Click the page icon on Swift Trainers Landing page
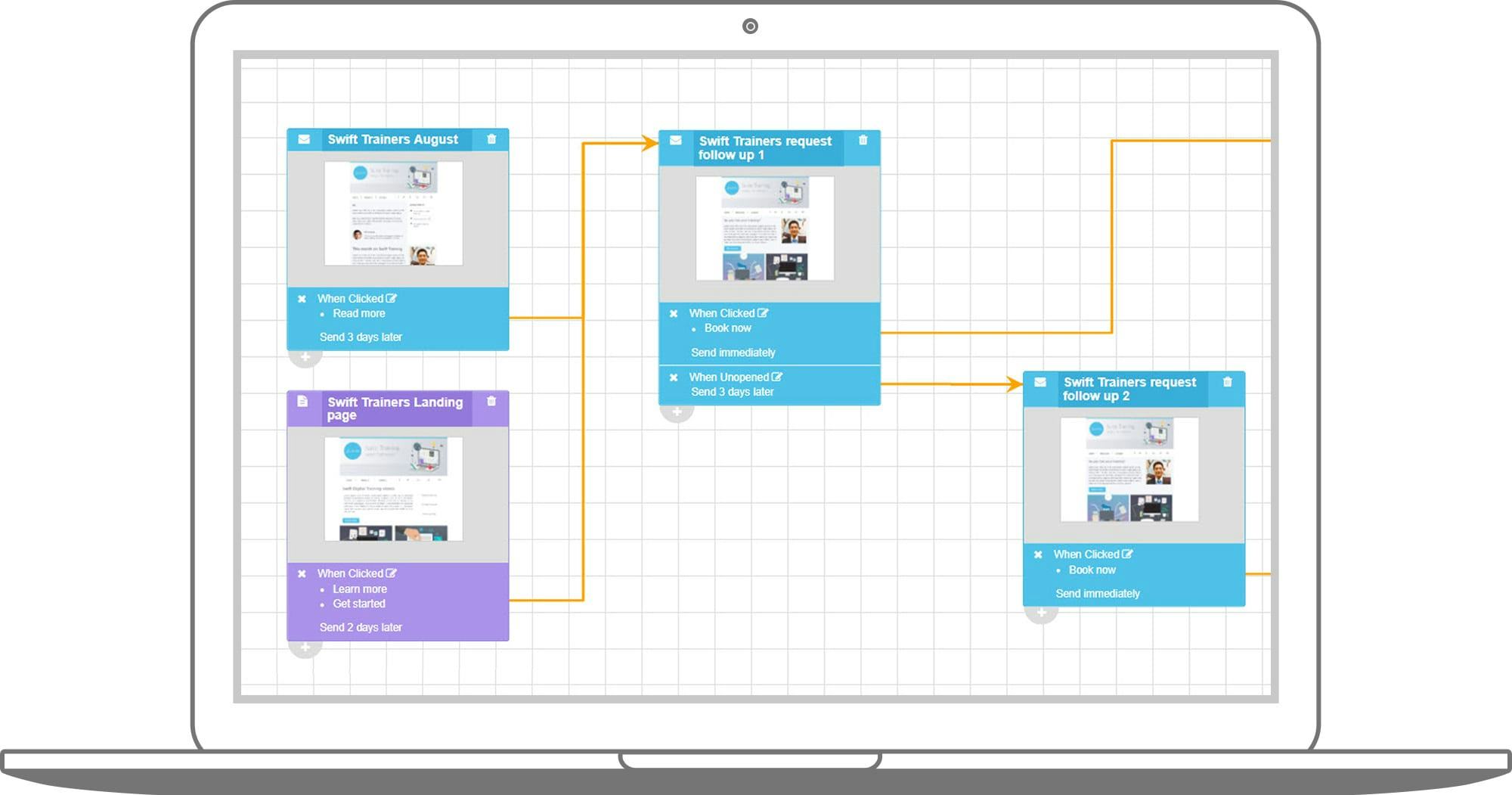The height and width of the screenshot is (795, 1512). coord(304,402)
